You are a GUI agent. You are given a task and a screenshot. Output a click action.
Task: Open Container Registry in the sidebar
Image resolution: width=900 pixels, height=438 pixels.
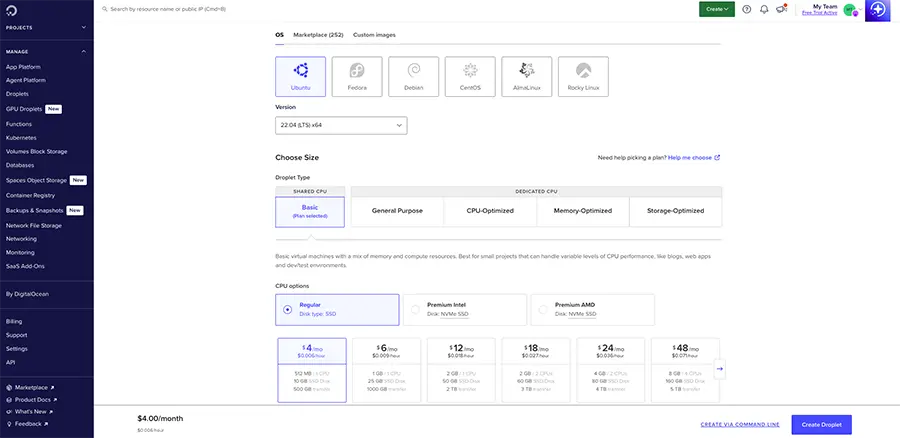coord(30,195)
